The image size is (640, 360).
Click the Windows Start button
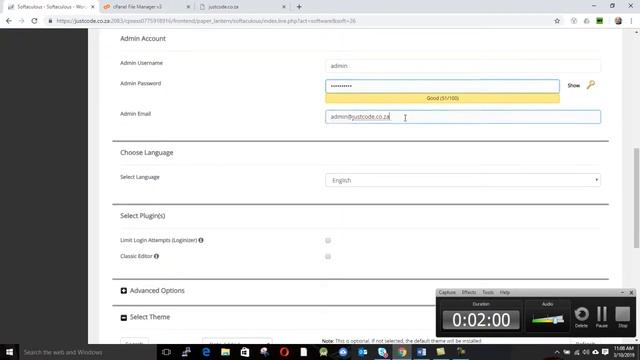(9, 352)
